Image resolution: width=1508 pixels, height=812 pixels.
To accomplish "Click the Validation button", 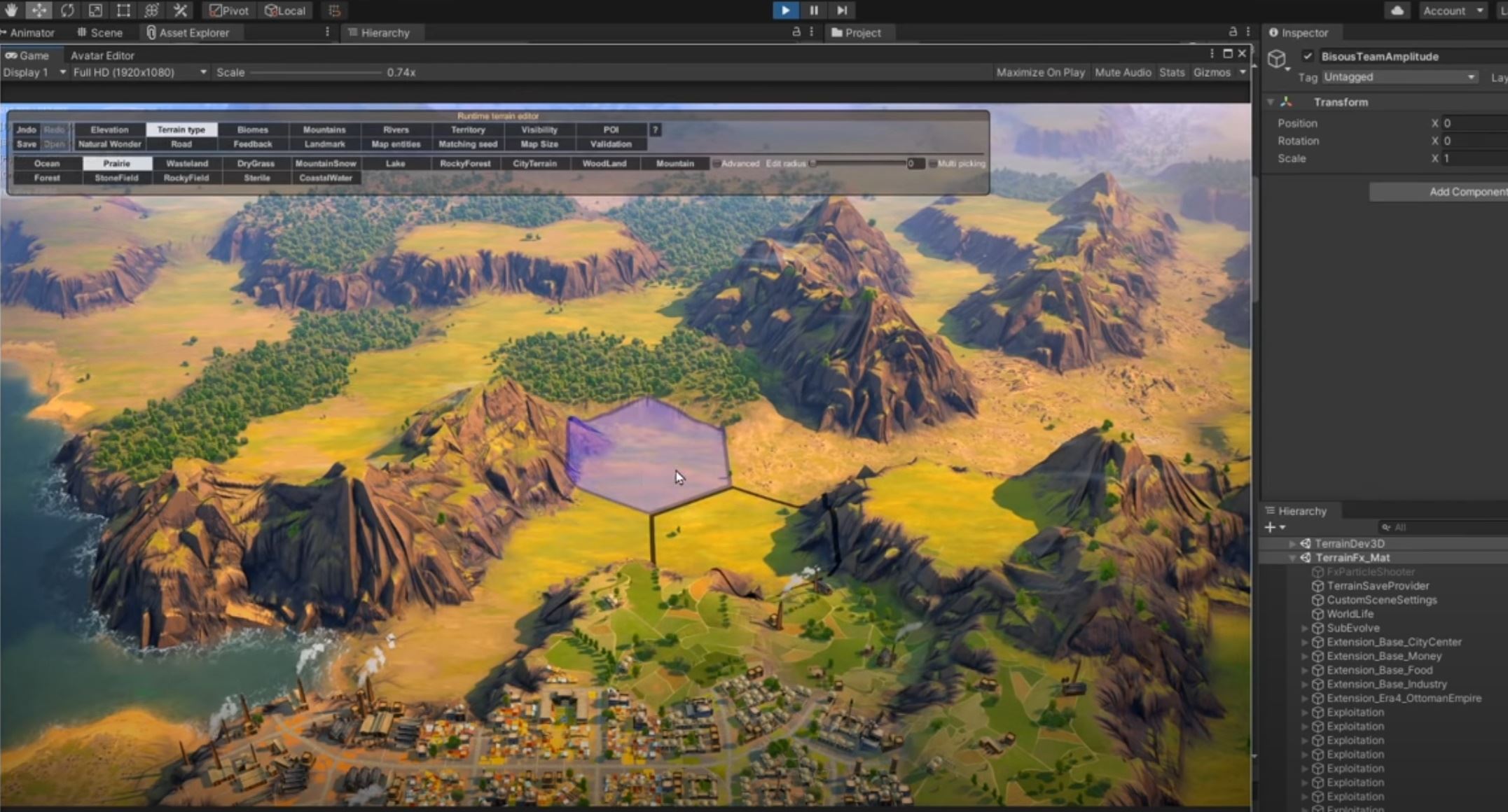I will click(611, 144).
